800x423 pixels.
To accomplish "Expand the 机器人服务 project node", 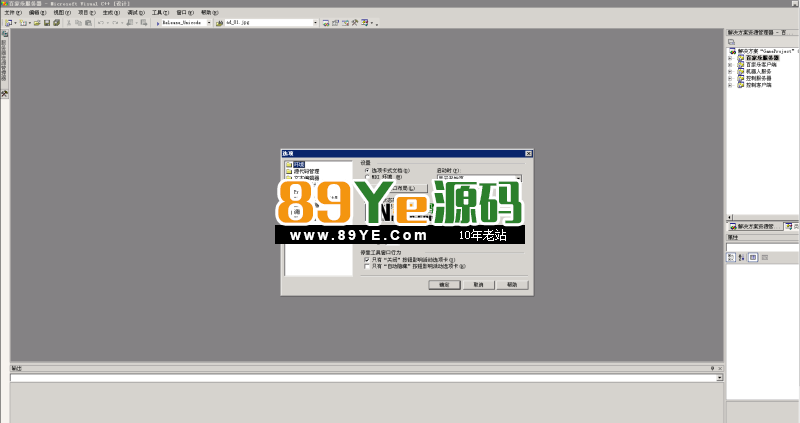I will 730,71.
